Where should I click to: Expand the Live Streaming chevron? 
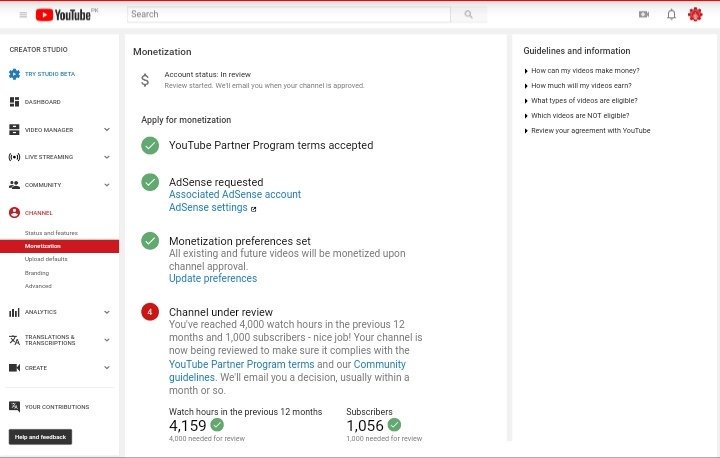[x=107, y=157]
